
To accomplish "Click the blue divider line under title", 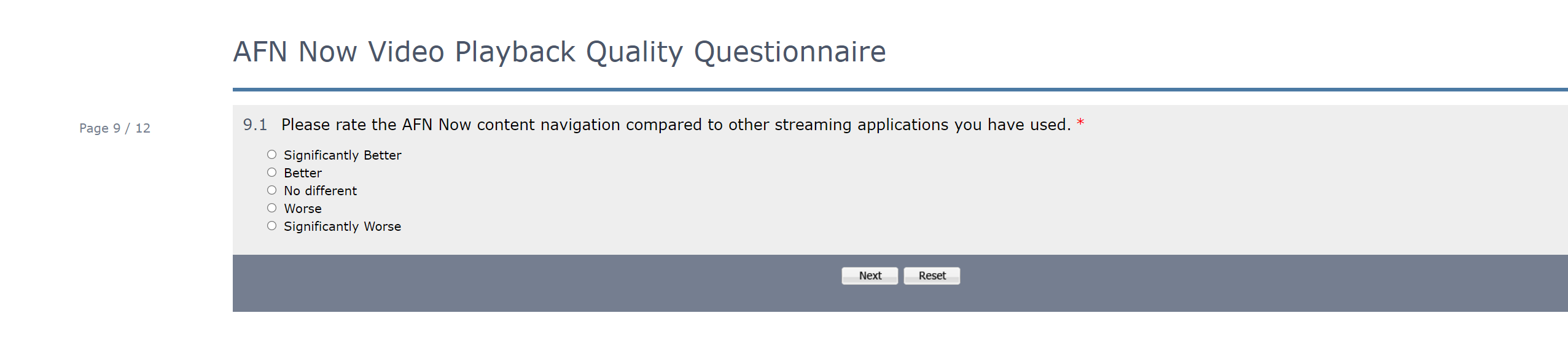I will (860, 90).
